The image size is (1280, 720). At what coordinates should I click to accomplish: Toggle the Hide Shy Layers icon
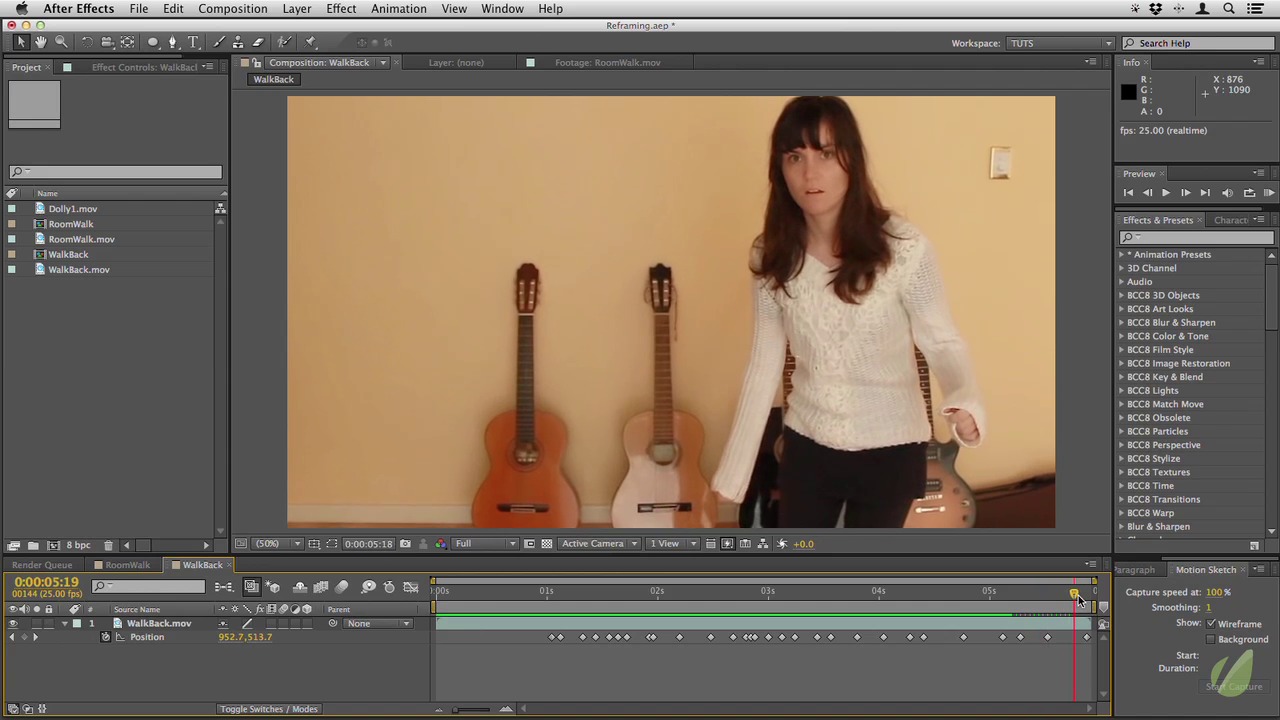(x=299, y=587)
